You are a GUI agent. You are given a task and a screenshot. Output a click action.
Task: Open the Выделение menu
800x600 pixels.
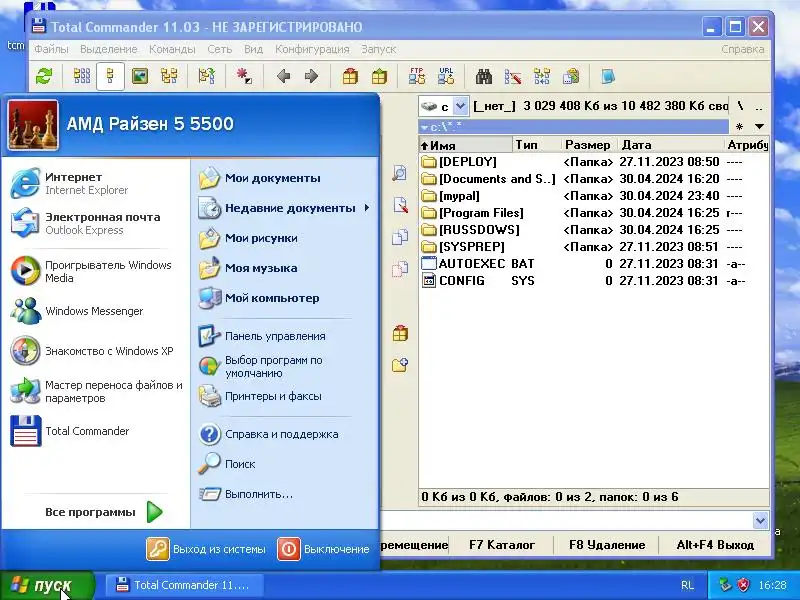click(109, 49)
